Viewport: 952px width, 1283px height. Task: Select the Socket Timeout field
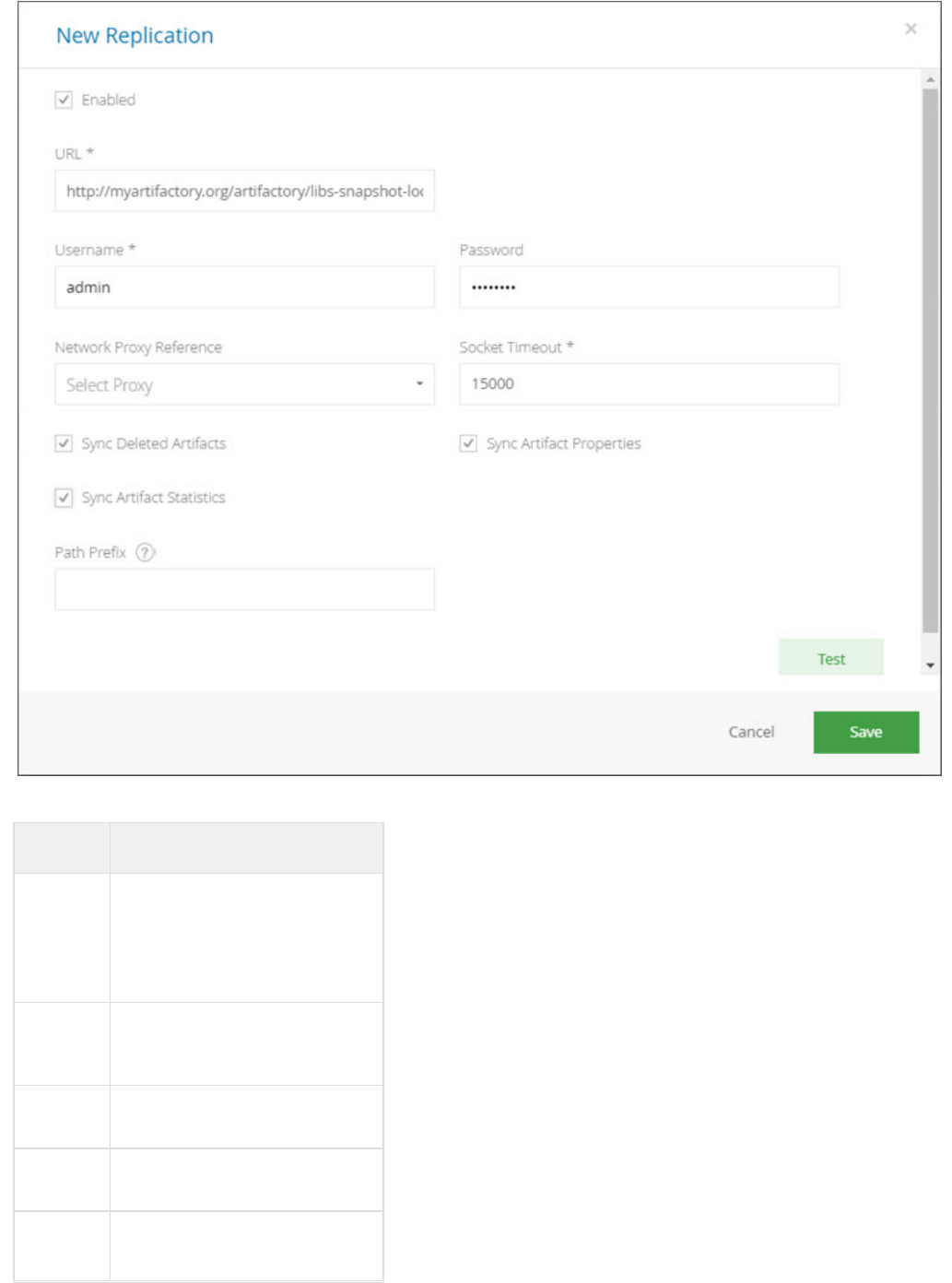point(649,384)
